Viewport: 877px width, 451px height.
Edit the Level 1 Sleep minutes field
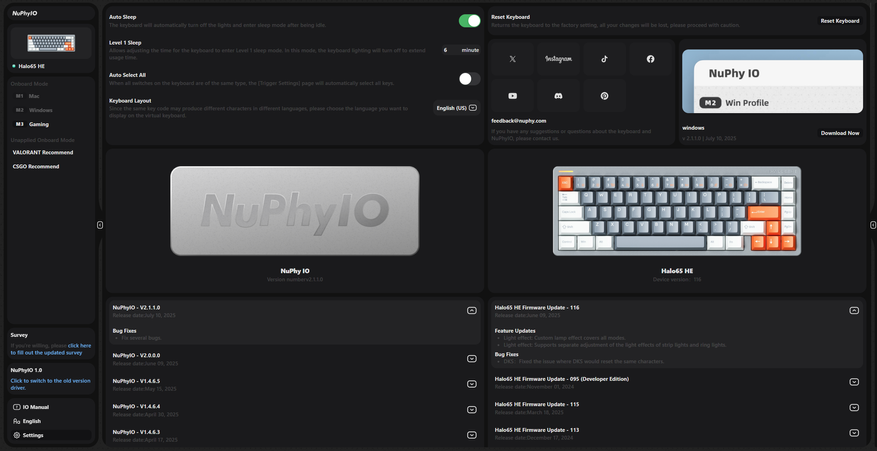(460, 50)
